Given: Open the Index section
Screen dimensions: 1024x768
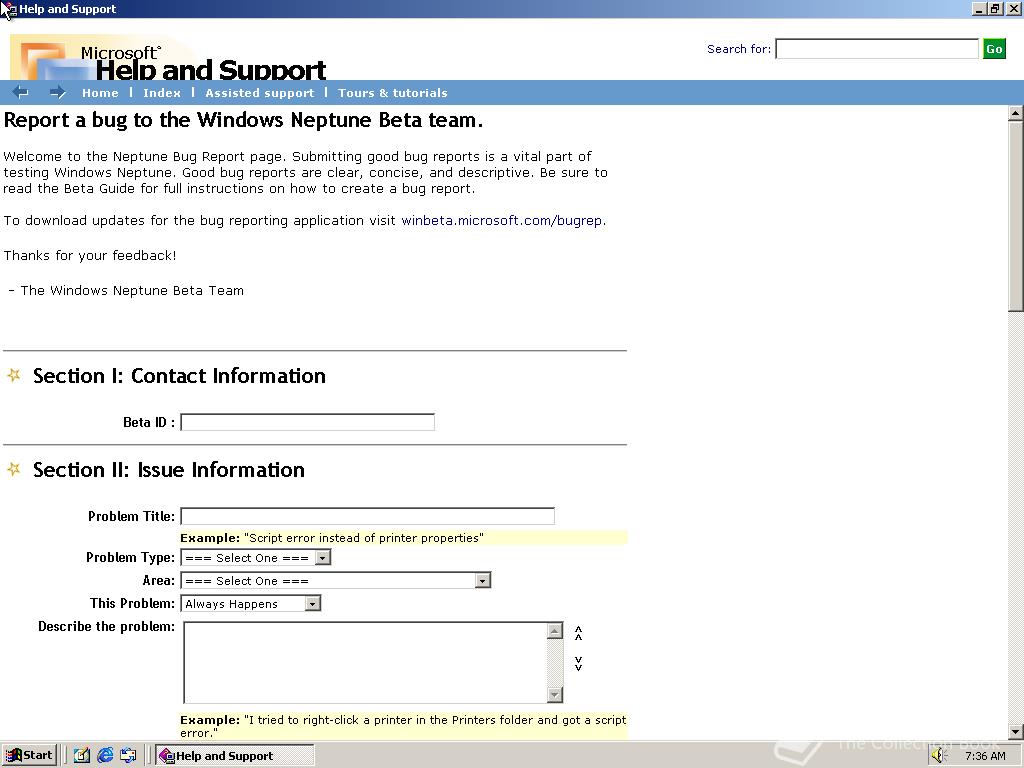Looking at the screenshot, I should (162, 93).
